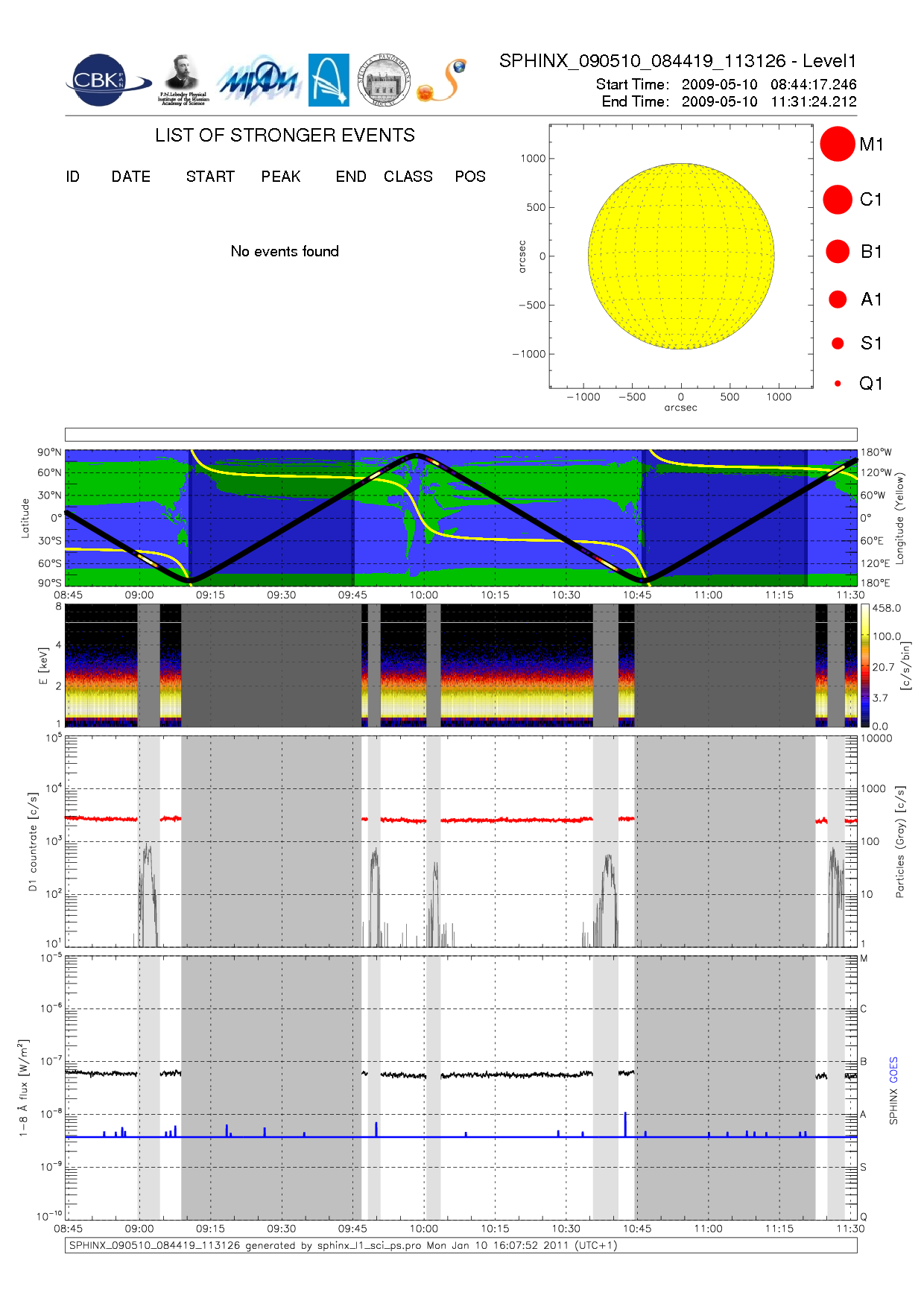Click the End Time value 11:31:24.212

(x=814, y=101)
